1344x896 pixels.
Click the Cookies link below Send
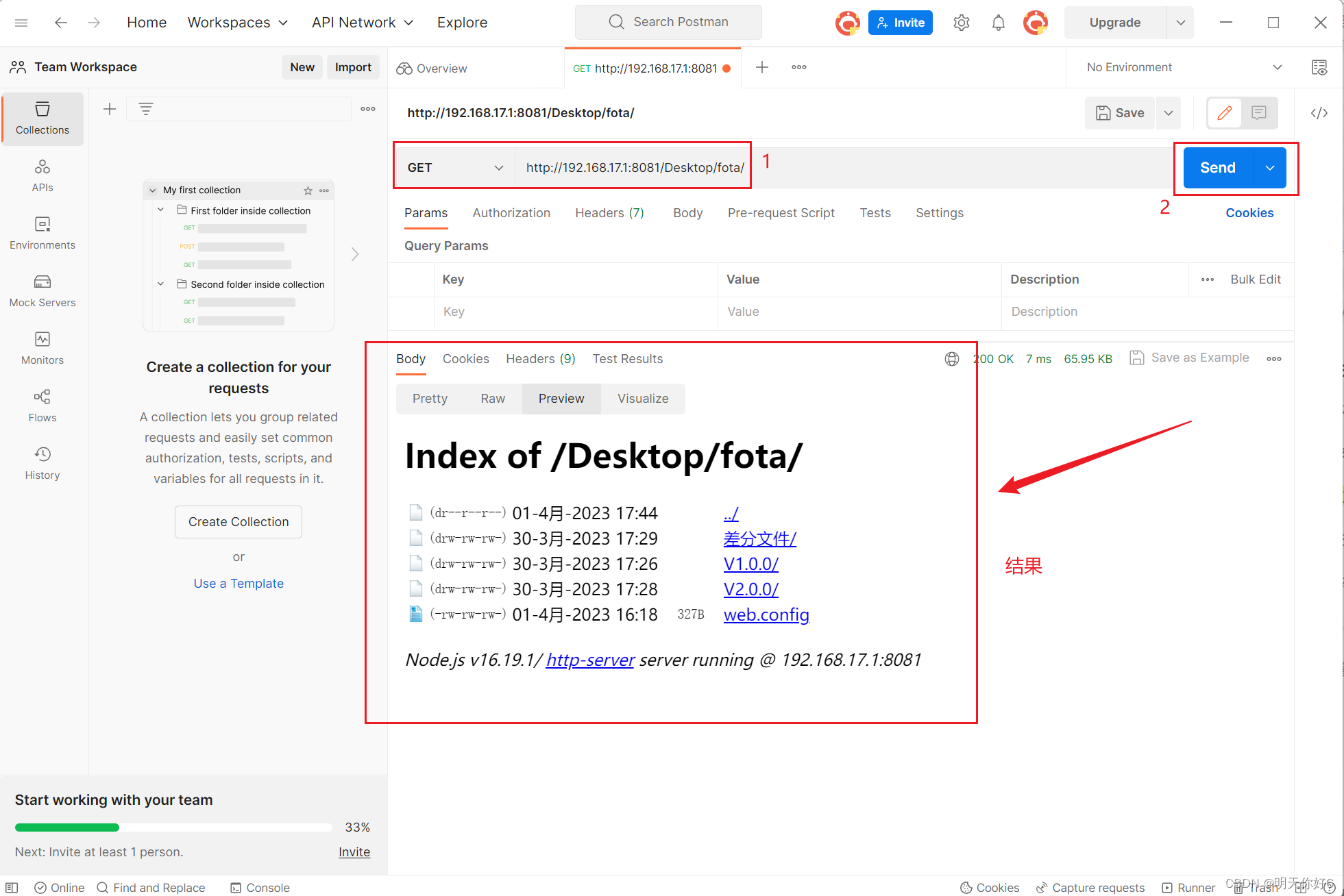1249,213
